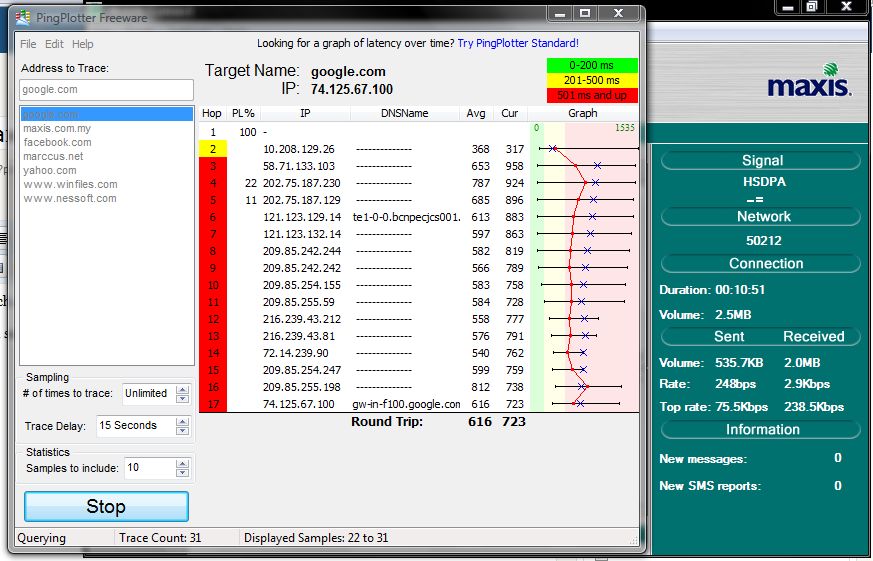Focus the Address to Trace input field
This screenshot has height=561, width=873.
(106, 90)
